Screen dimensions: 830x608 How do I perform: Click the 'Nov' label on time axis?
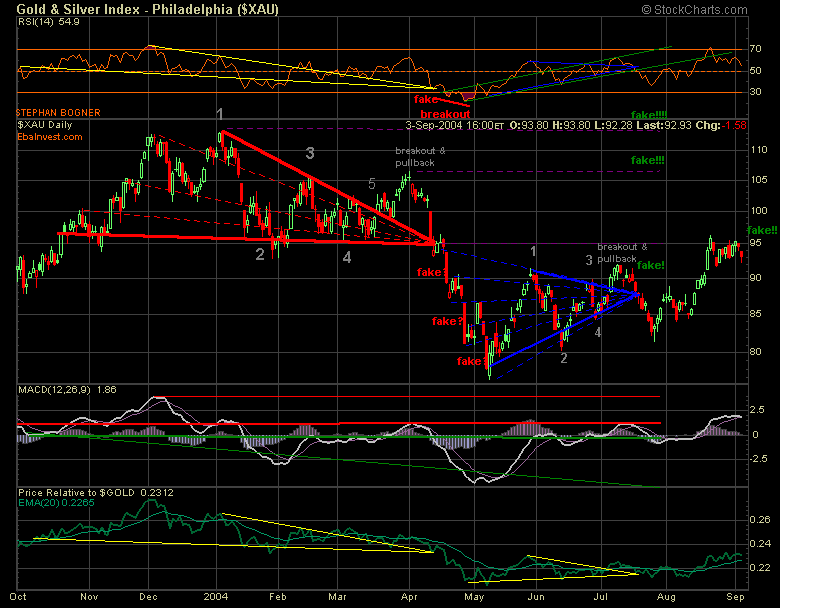pos(89,597)
